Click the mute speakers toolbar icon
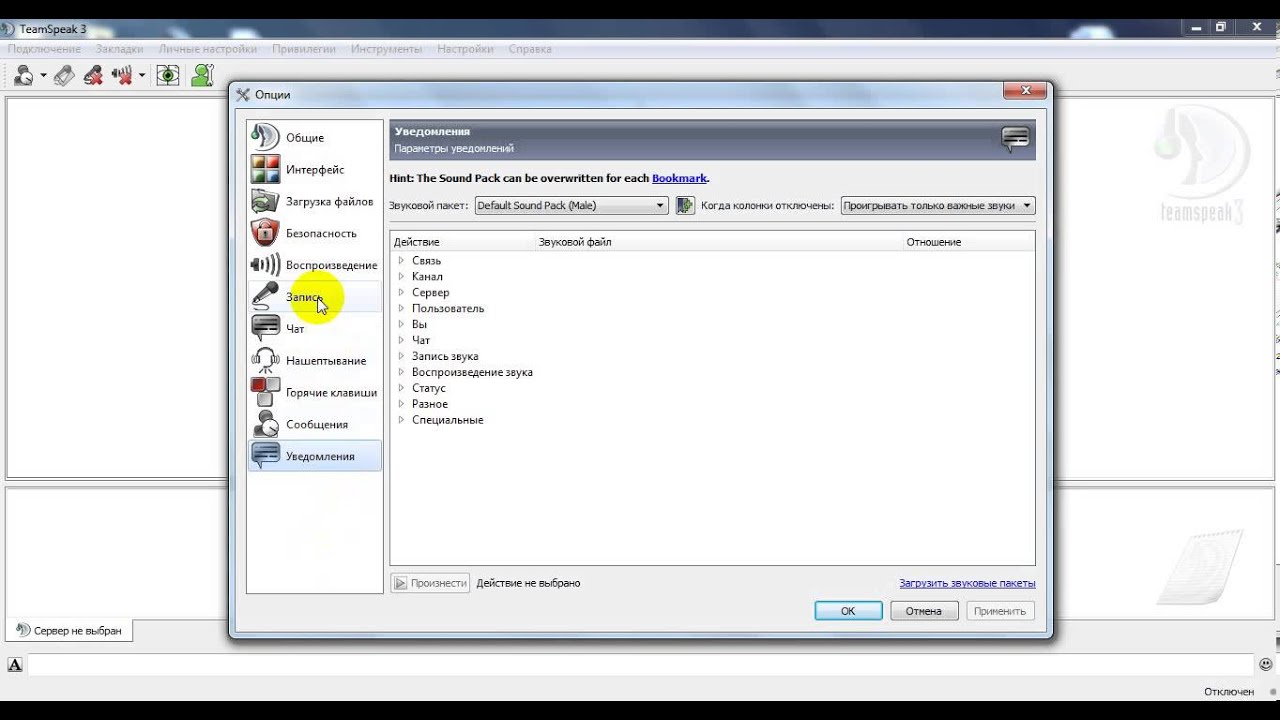This screenshot has width=1280, height=720. [x=123, y=75]
